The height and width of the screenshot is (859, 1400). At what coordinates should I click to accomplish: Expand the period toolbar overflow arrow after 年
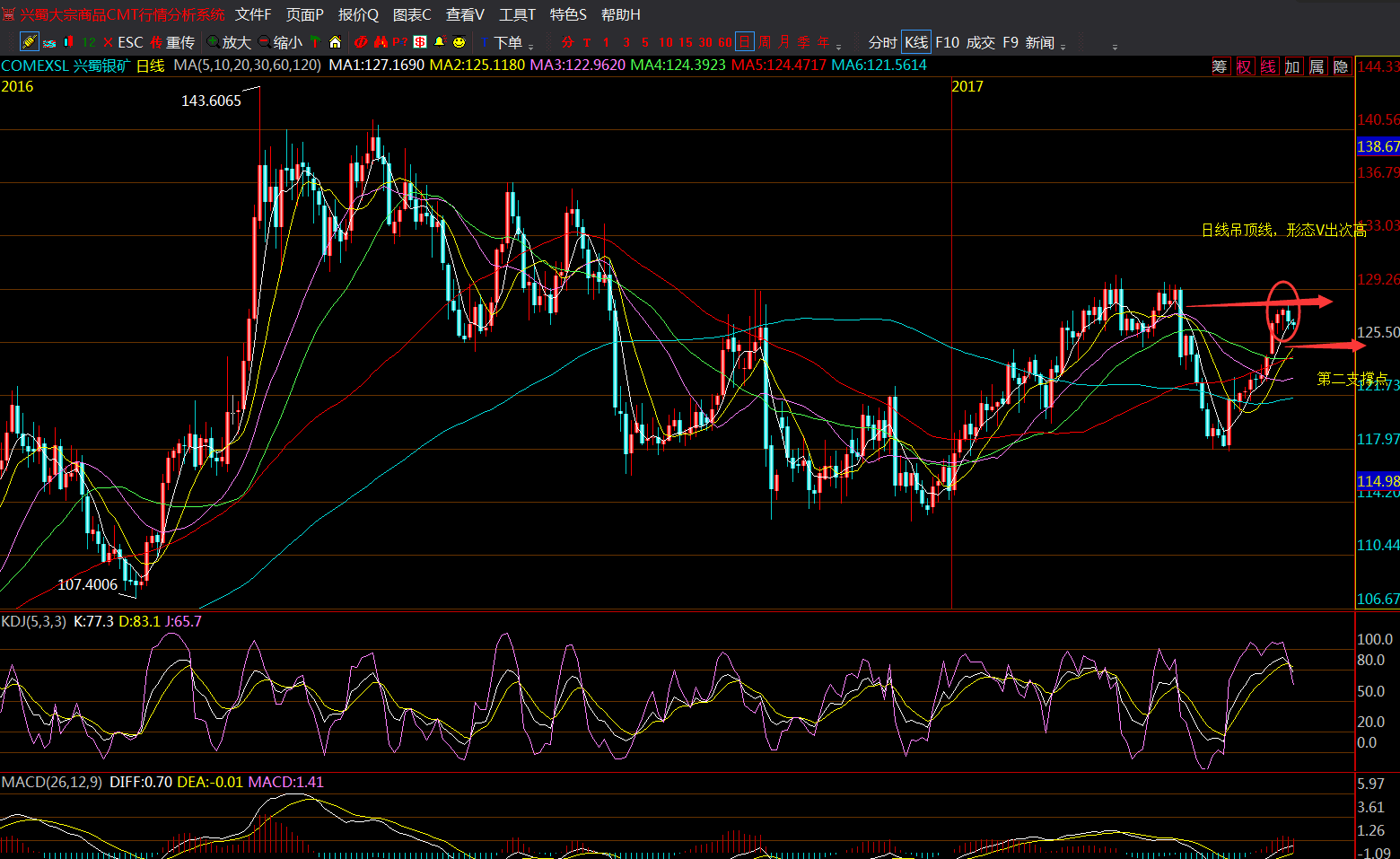[x=839, y=46]
